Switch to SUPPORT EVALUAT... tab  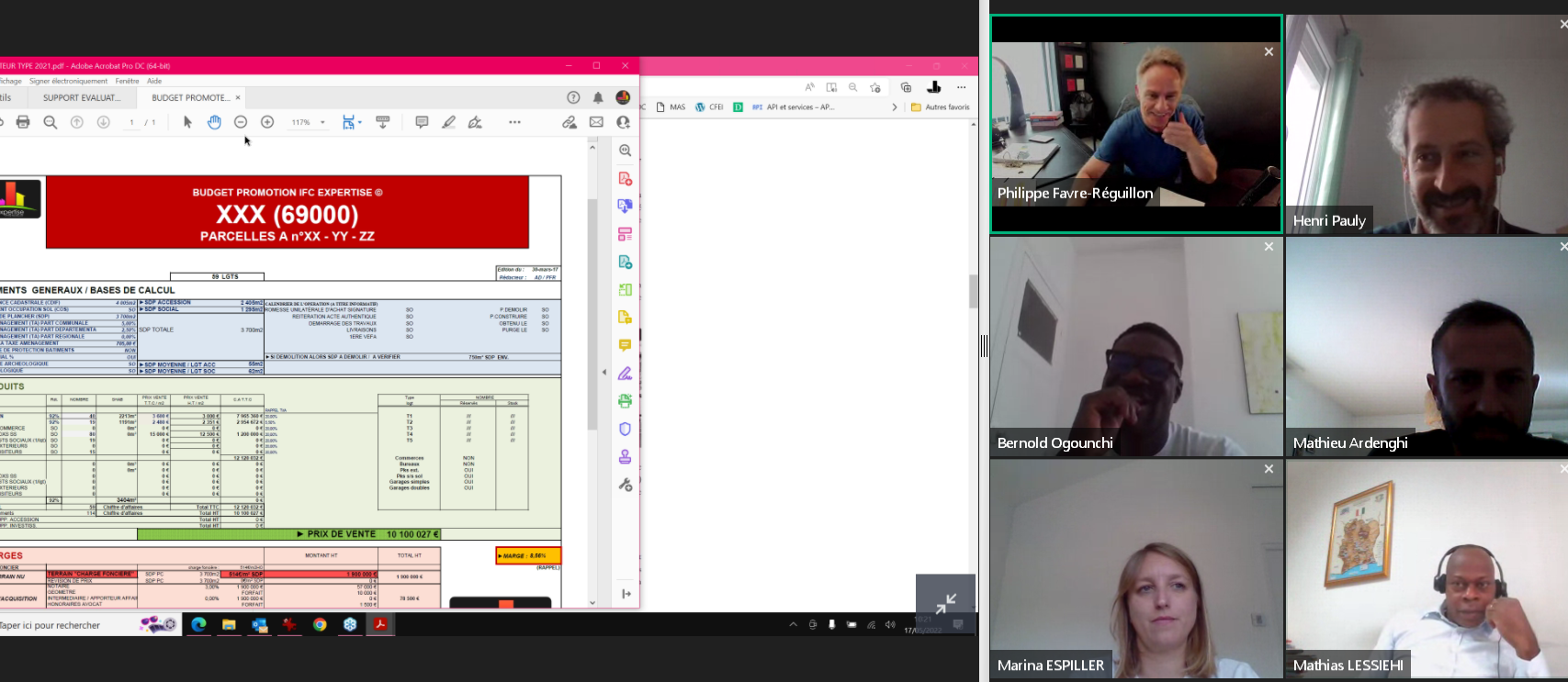pyautogui.click(x=82, y=97)
